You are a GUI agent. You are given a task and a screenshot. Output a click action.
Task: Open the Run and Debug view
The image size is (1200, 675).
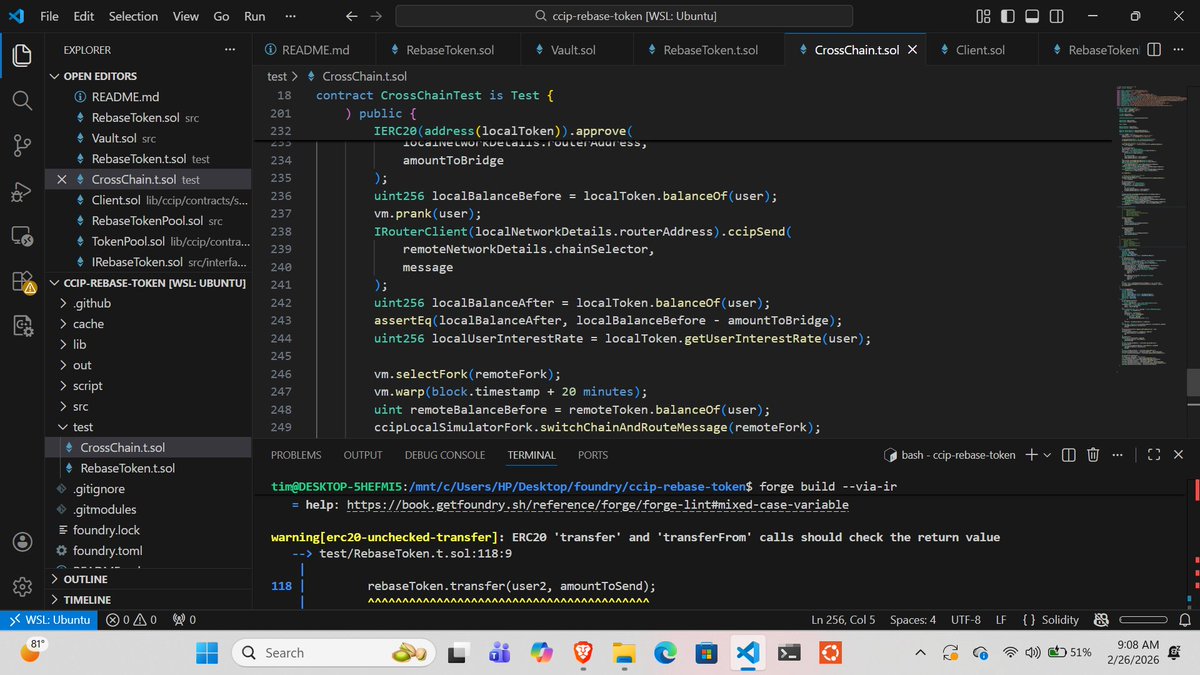21,190
